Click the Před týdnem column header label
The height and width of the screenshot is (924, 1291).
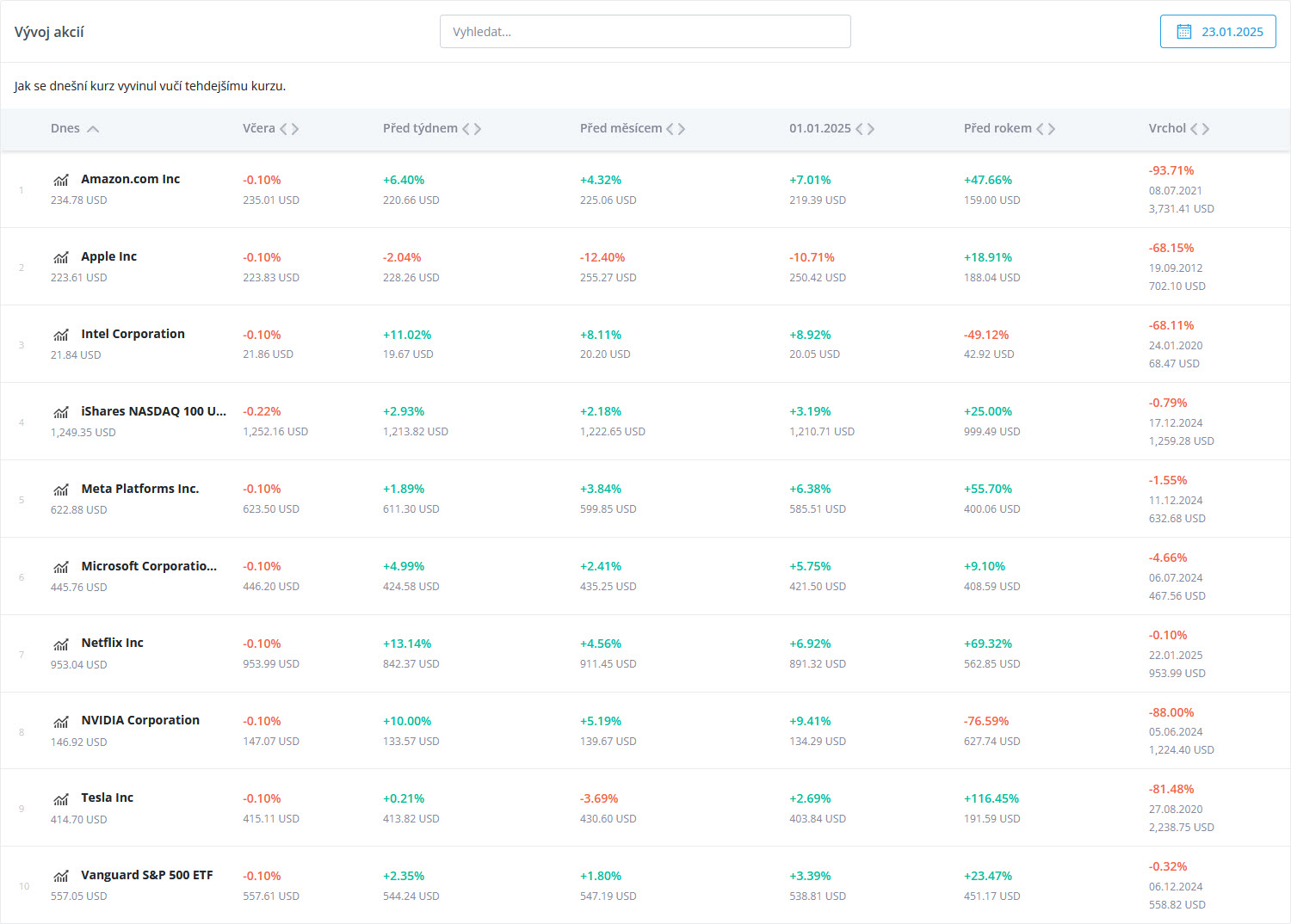(x=420, y=128)
